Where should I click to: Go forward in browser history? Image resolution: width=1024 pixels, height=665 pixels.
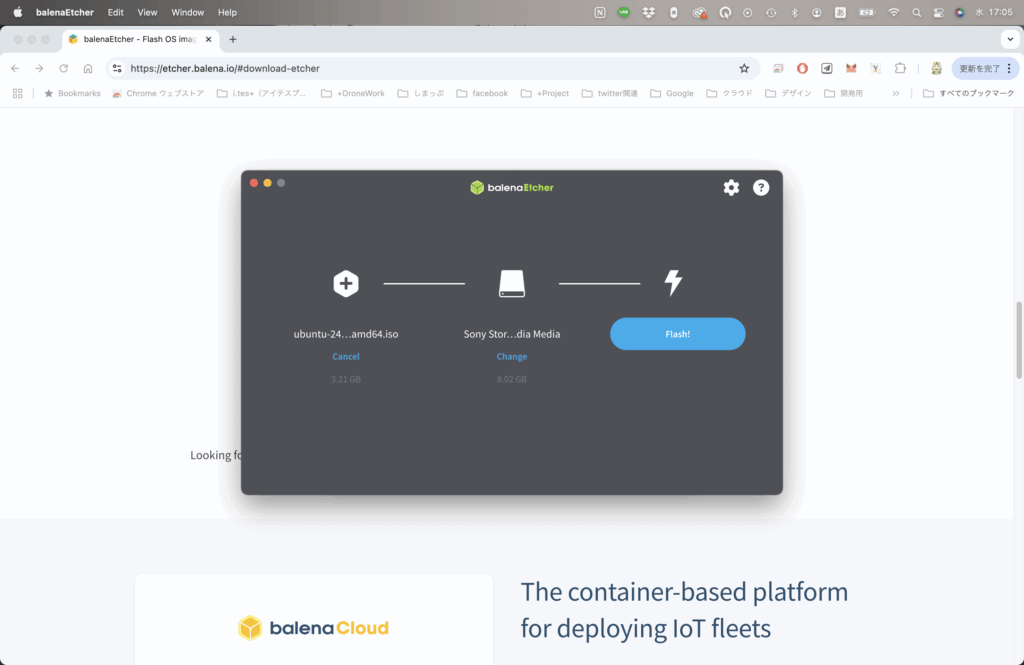[x=39, y=68]
